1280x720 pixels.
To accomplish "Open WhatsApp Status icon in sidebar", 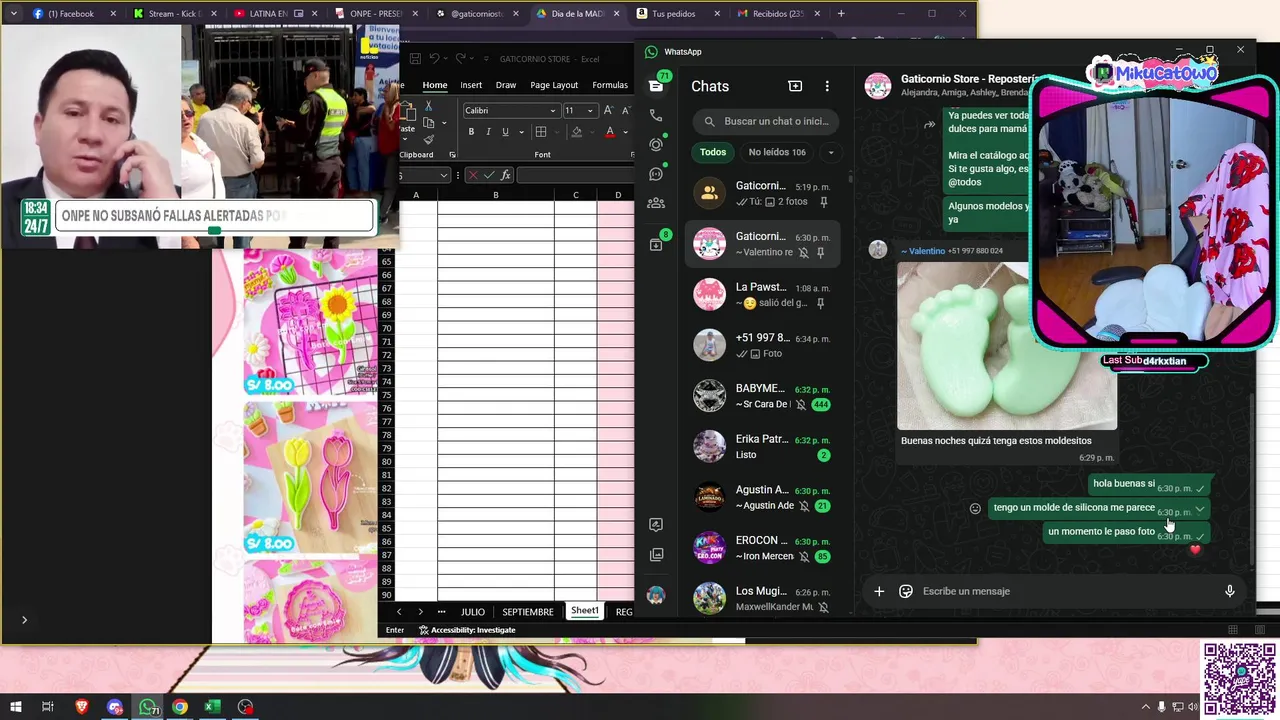I will pos(656,144).
